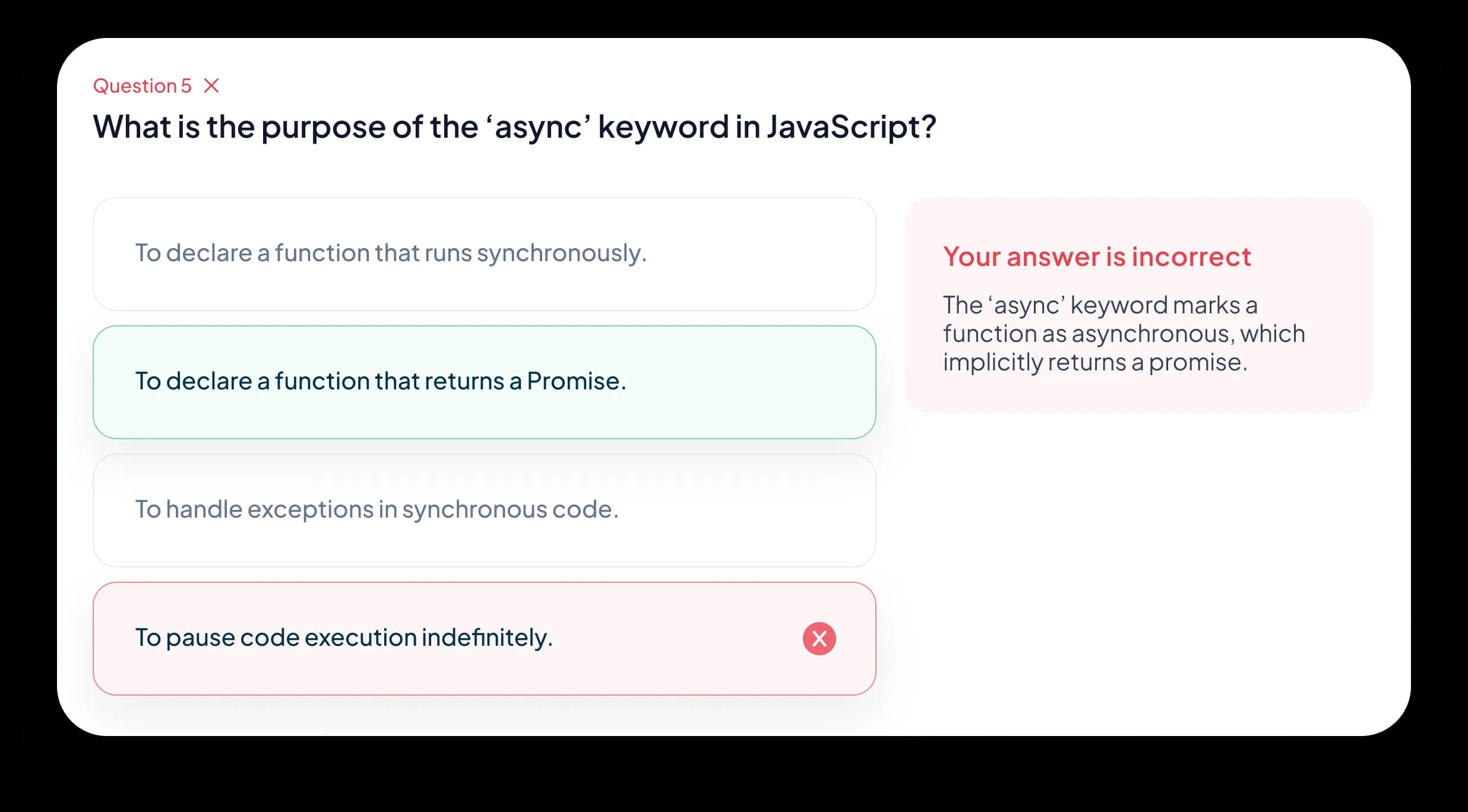
Task: Click the red X icon beside Question 5
Action: coord(211,86)
